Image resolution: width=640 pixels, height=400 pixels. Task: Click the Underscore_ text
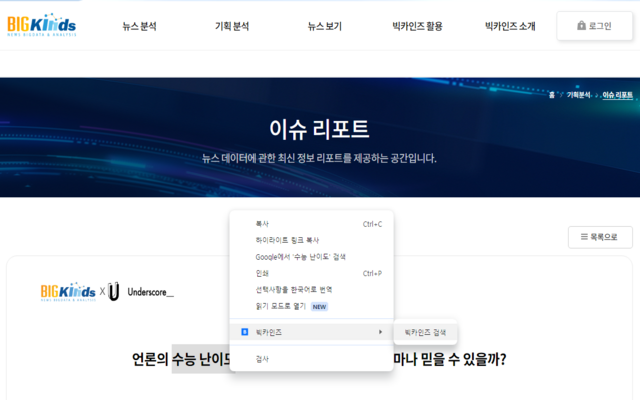pyautogui.click(x=151, y=292)
